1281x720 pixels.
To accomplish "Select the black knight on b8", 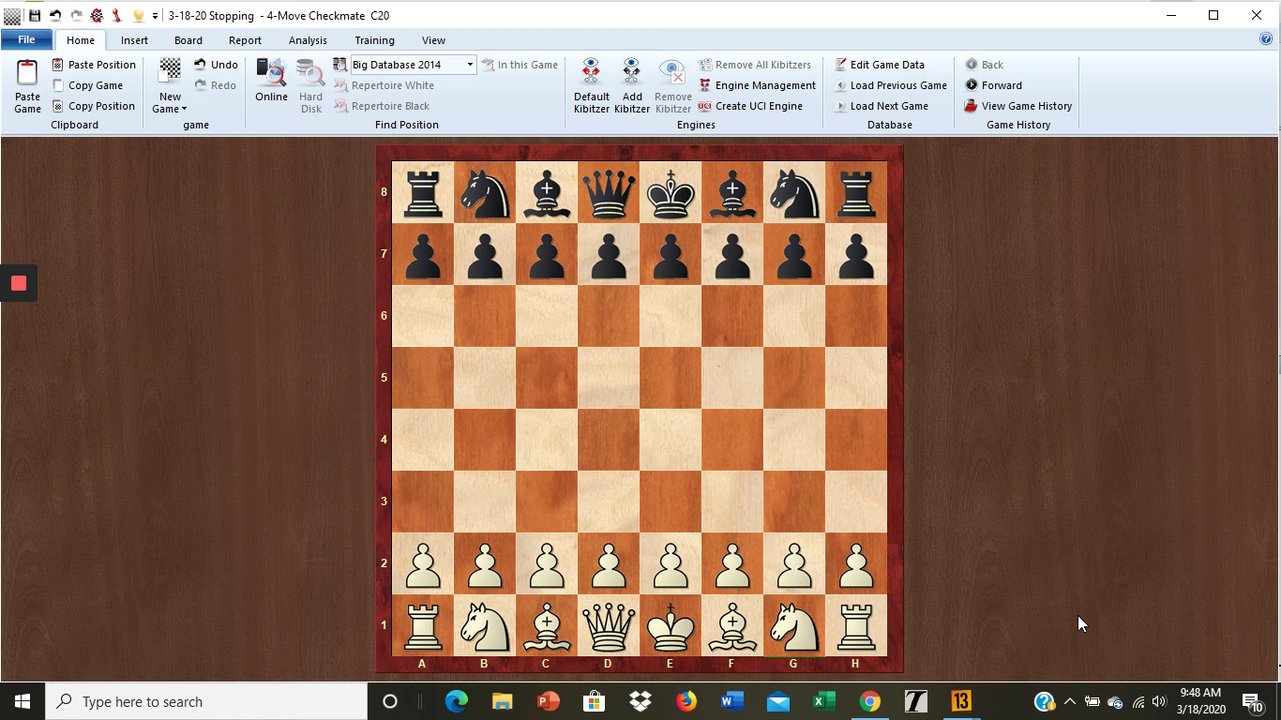I will coord(484,193).
